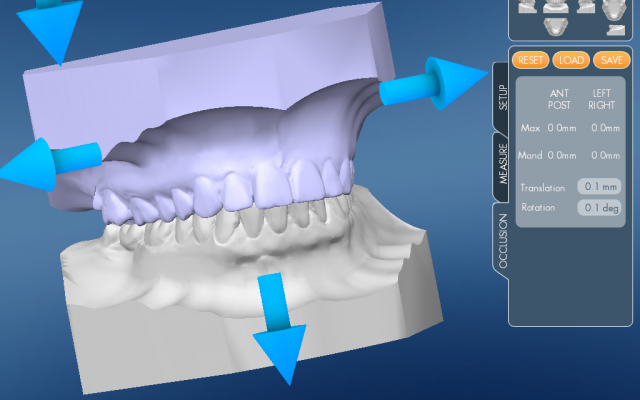Click the RESET button
This screenshot has width=640, height=400.
click(x=530, y=60)
